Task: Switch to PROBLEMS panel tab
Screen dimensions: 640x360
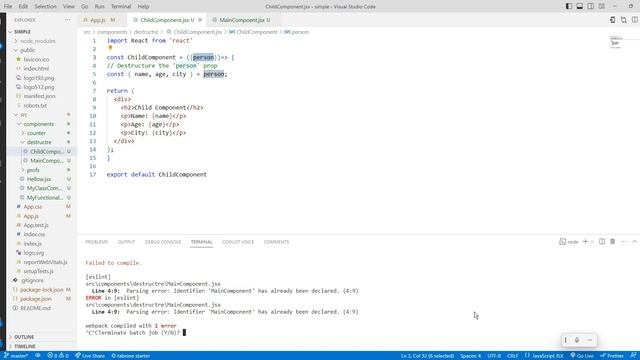Action: [x=97, y=242]
